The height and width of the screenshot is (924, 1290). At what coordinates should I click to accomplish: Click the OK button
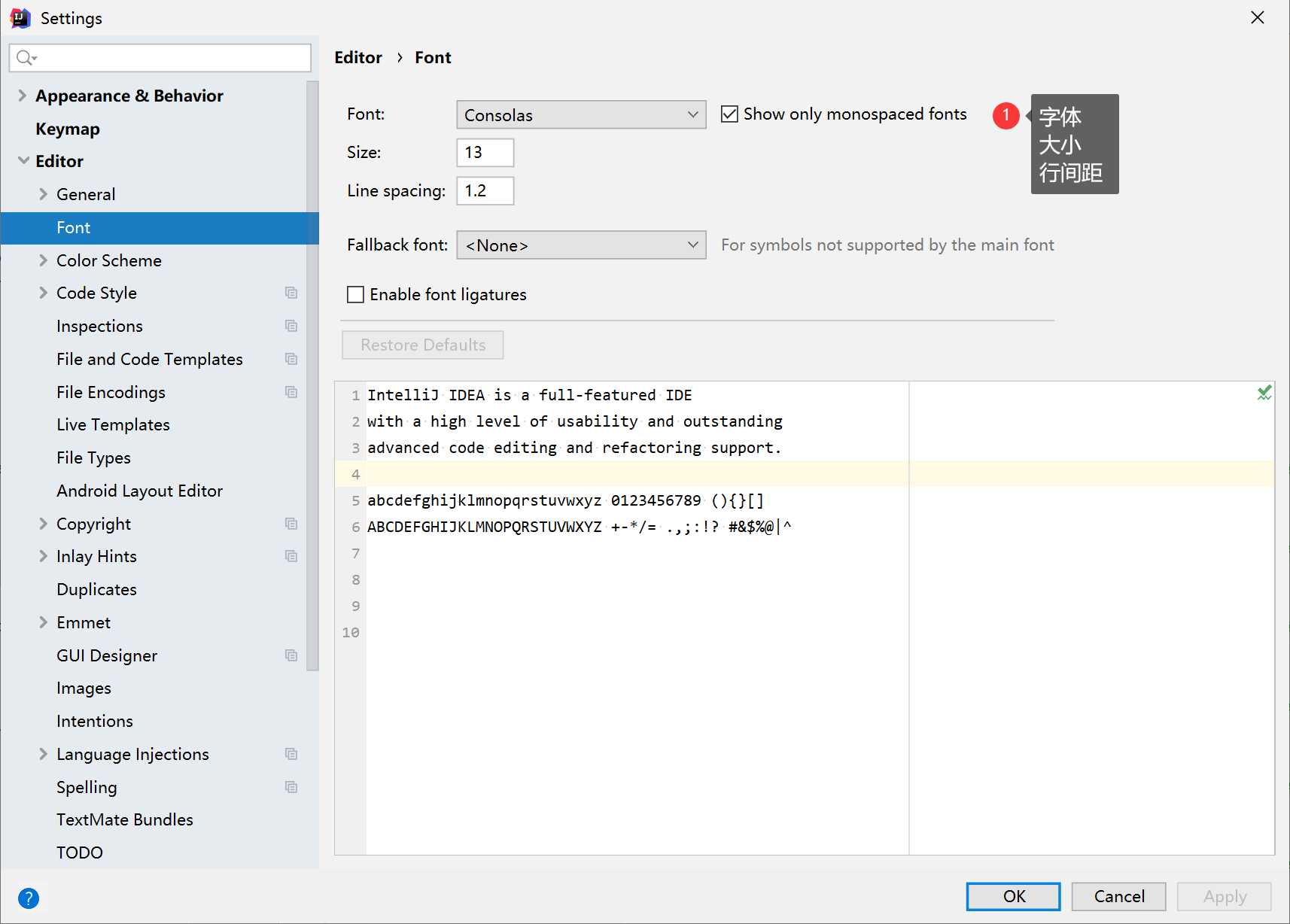pyautogui.click(x=1013, y=896)
